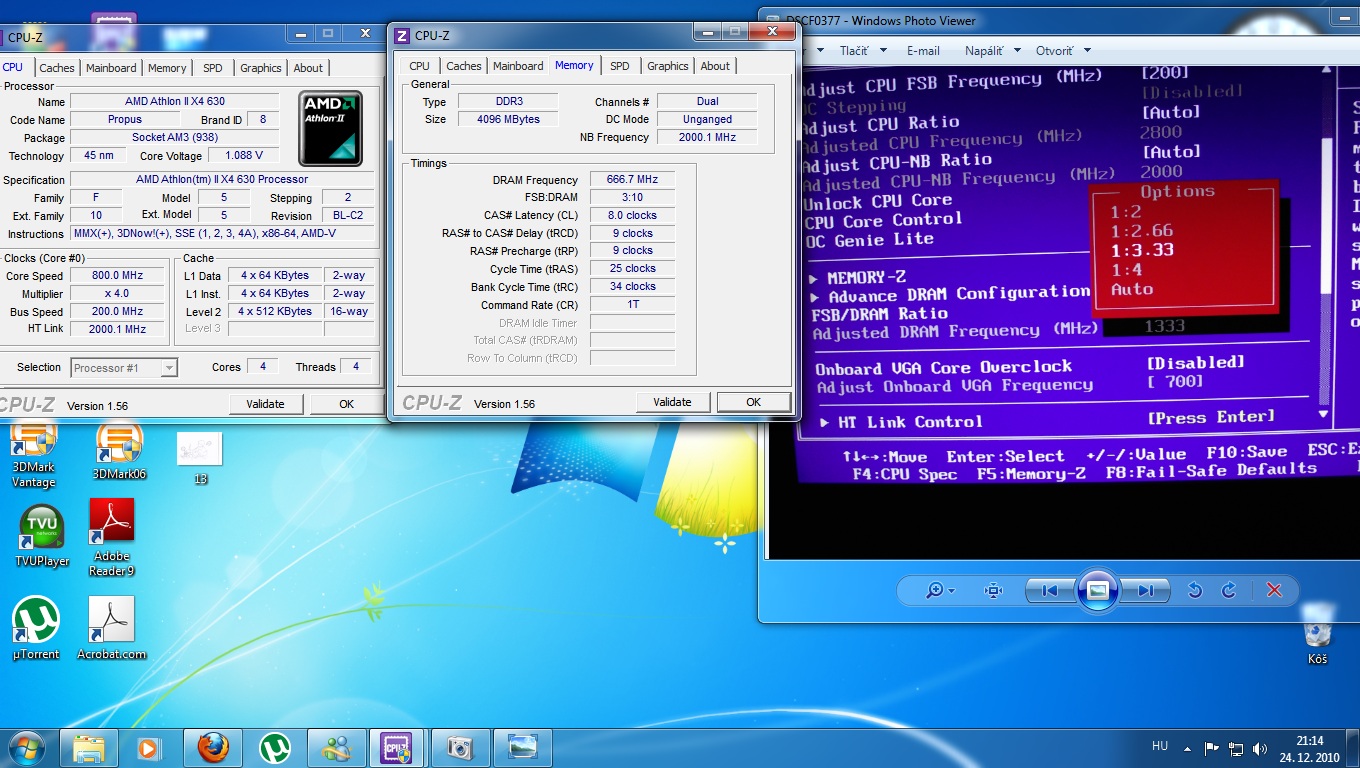
Task: Click the Windows Start orb
Action: [26, 748]
